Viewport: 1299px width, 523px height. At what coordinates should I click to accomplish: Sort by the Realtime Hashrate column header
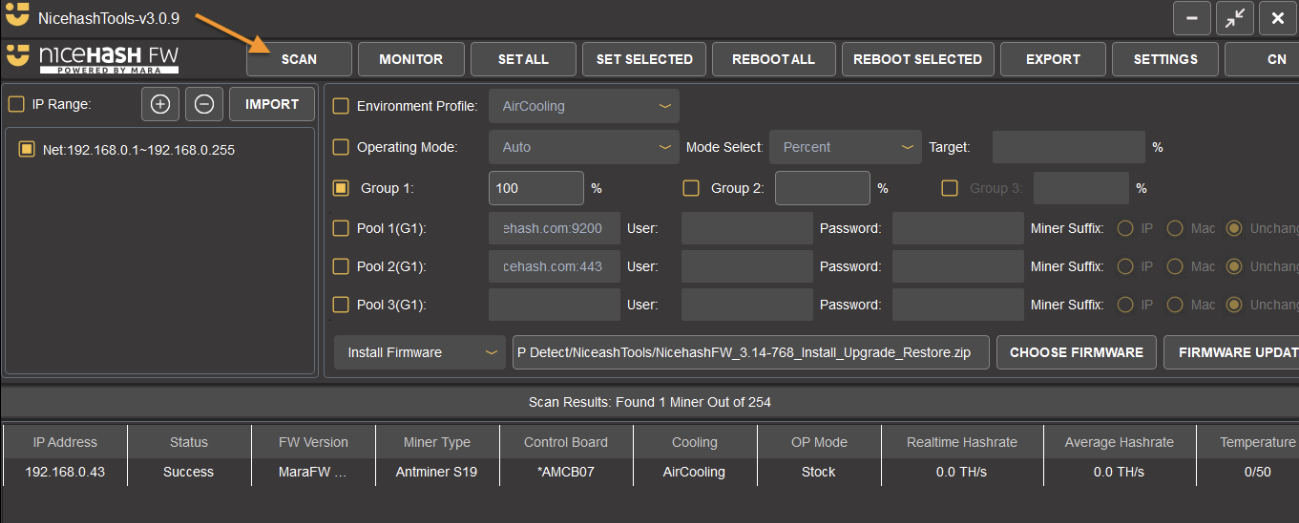coord(961,442)
